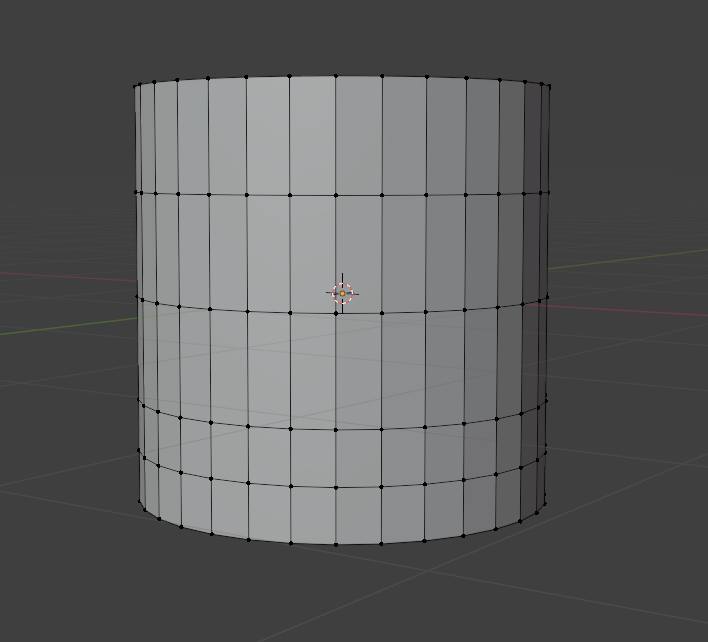Select bottom-row face just right of center edge
708x642 pixels.
358,516
